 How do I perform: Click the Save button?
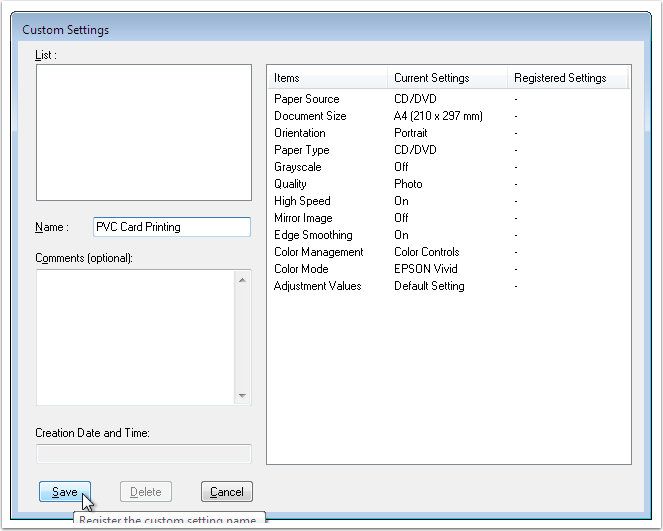click(65, 492)
